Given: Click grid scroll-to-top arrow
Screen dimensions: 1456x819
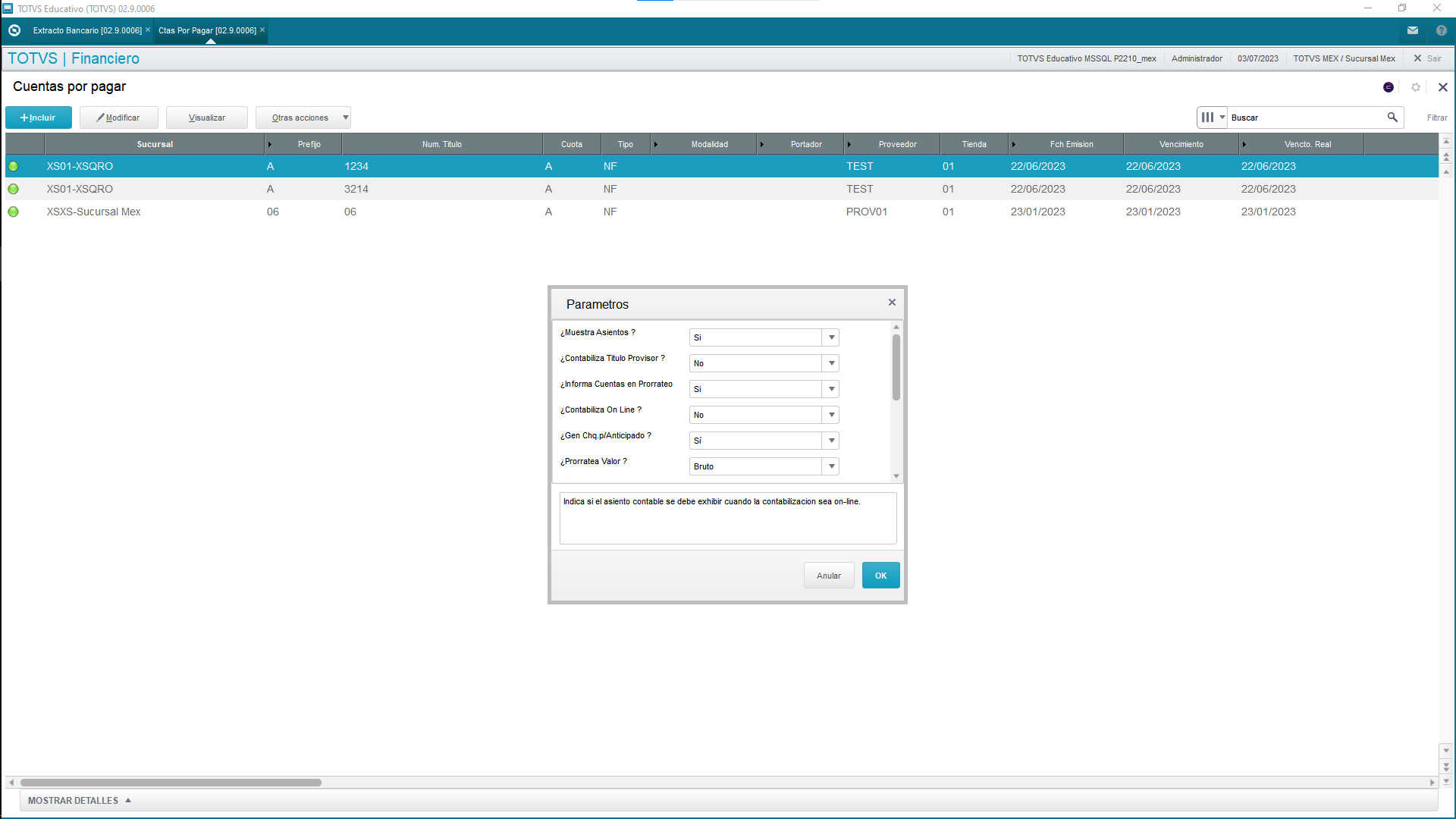Looking at the screenshot, I should coord(1446,141).
